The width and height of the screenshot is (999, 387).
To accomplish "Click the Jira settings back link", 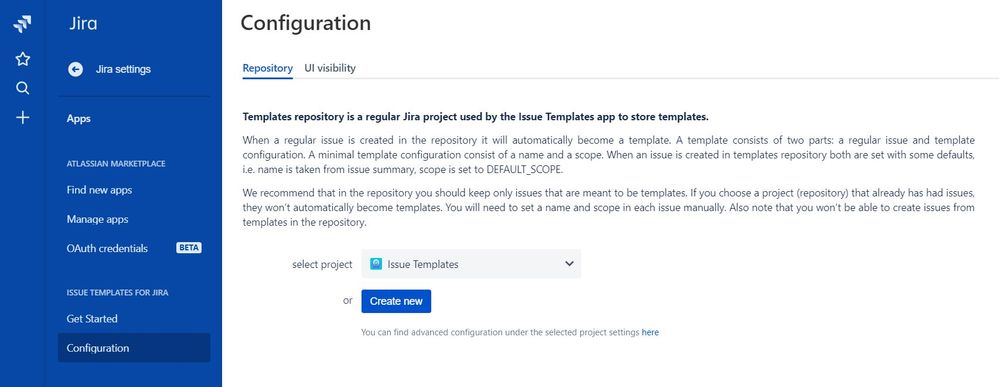I will 124,69.
